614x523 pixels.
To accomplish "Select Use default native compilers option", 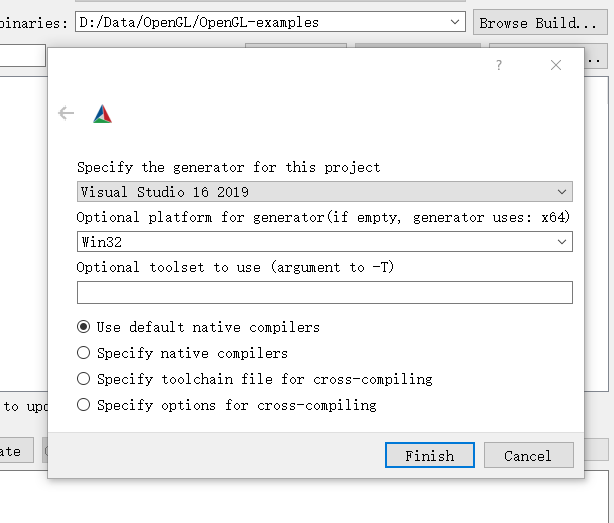I will 84,327.
